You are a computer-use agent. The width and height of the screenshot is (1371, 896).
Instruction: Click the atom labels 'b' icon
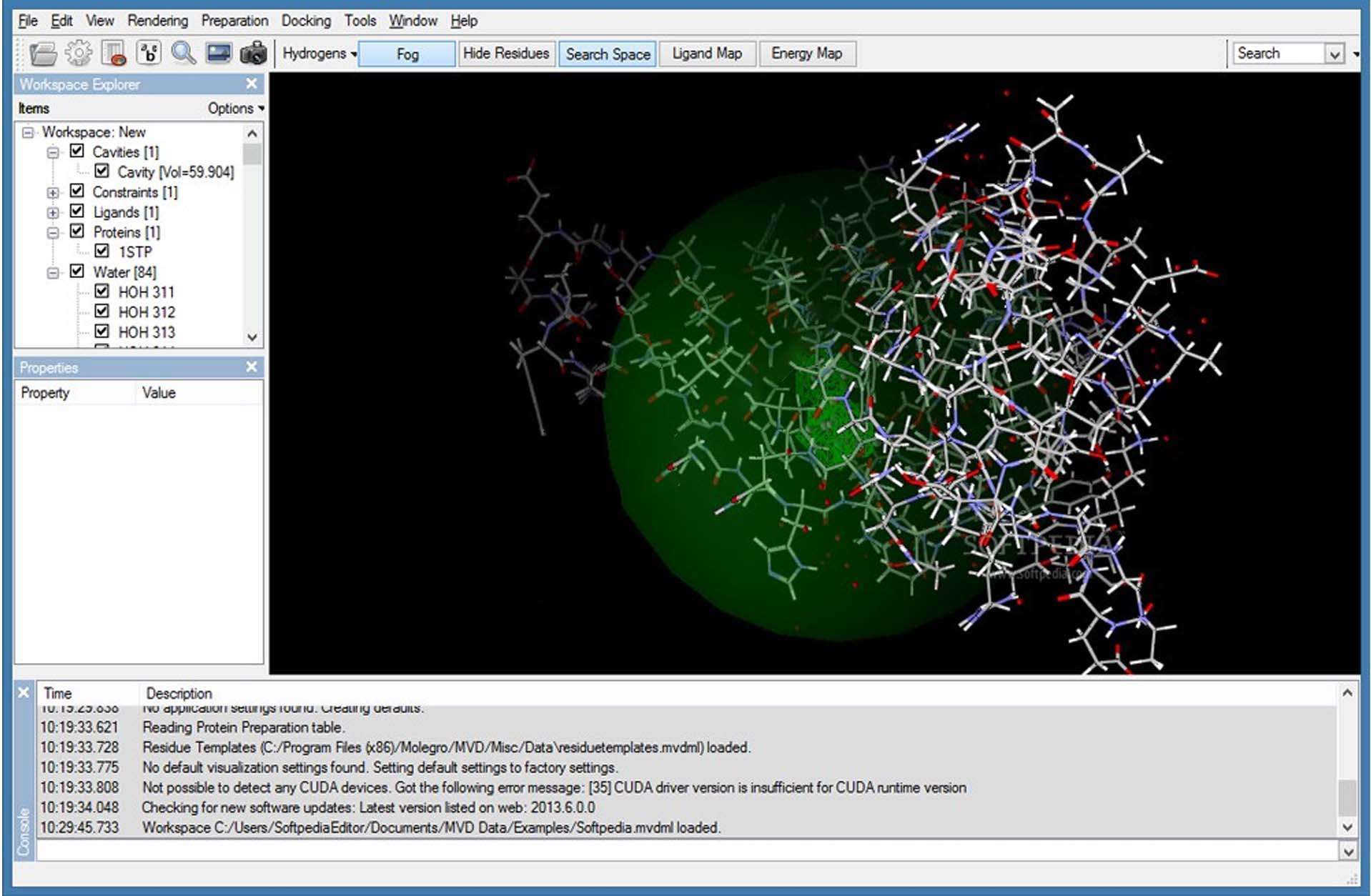(149, 54)
